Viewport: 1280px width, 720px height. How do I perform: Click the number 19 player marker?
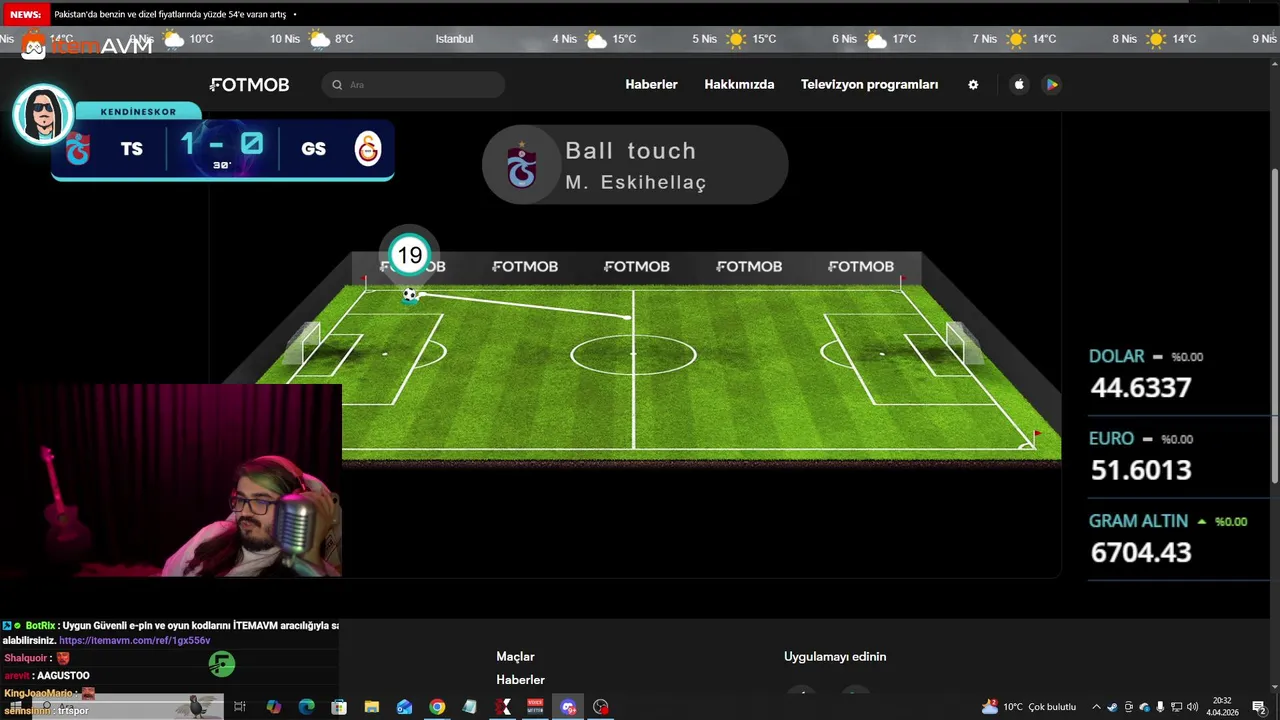click(409, 256)
